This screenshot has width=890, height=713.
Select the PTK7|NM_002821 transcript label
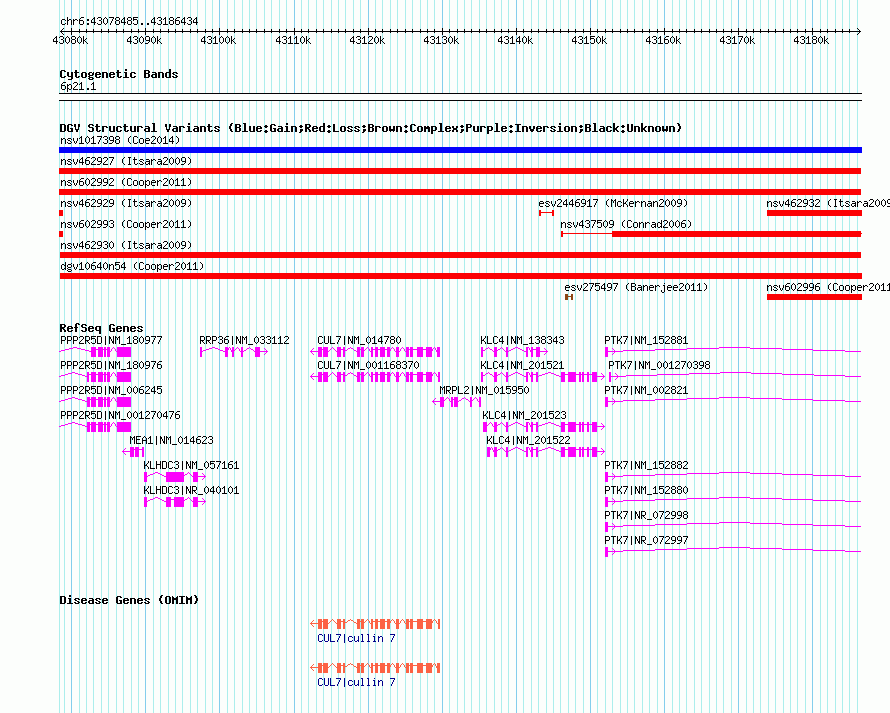(x=646, y=391)
